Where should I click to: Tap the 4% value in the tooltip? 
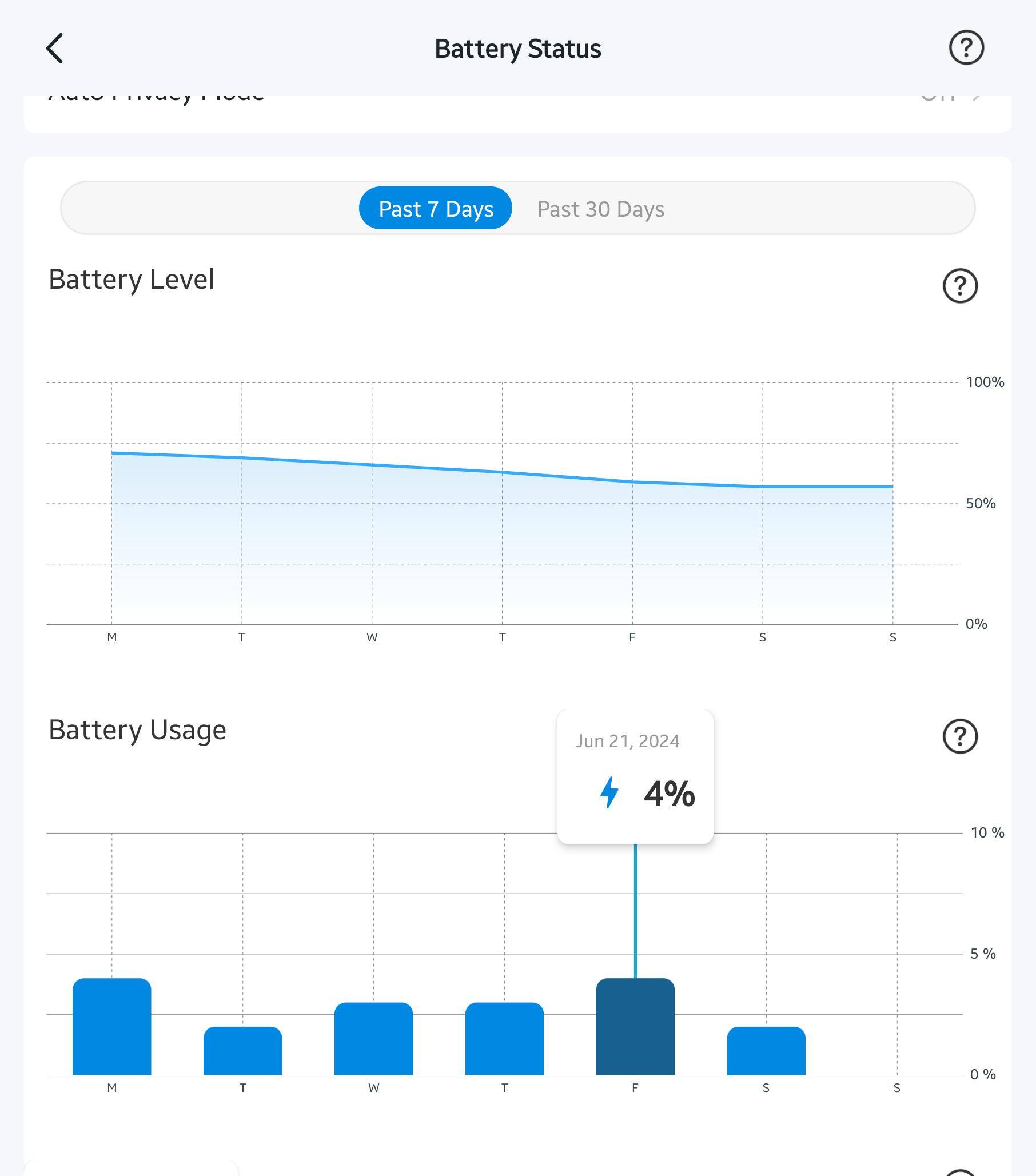(669, 794)
